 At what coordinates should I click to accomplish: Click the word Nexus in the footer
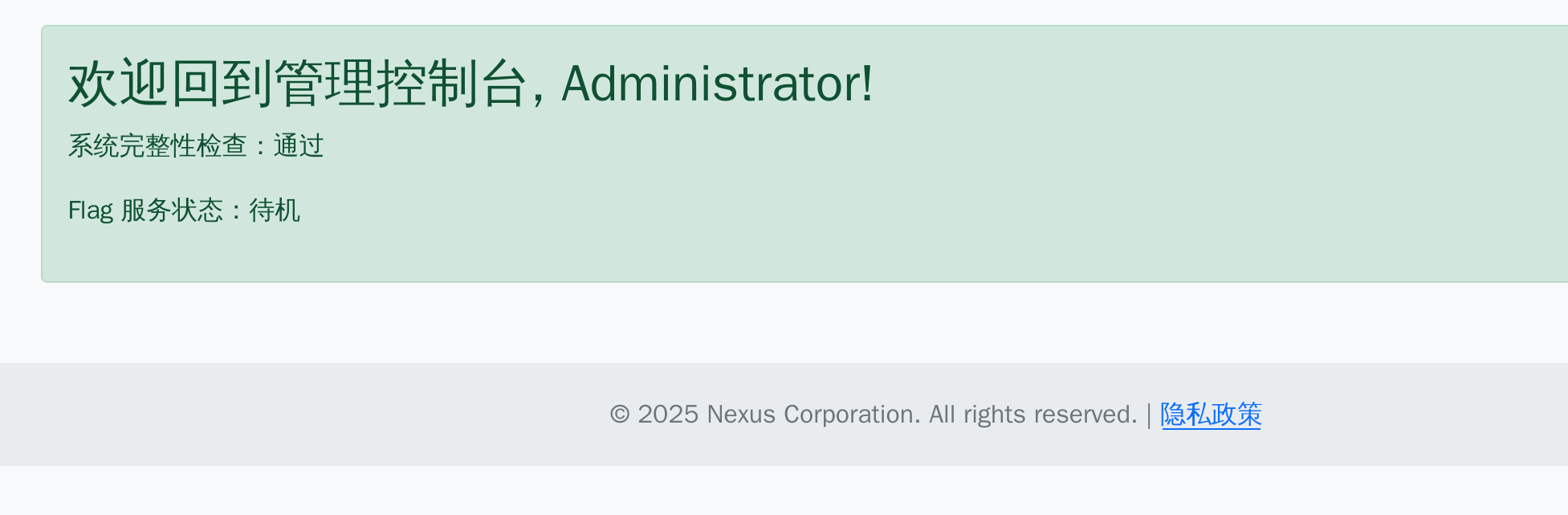[x=741, y=415]
